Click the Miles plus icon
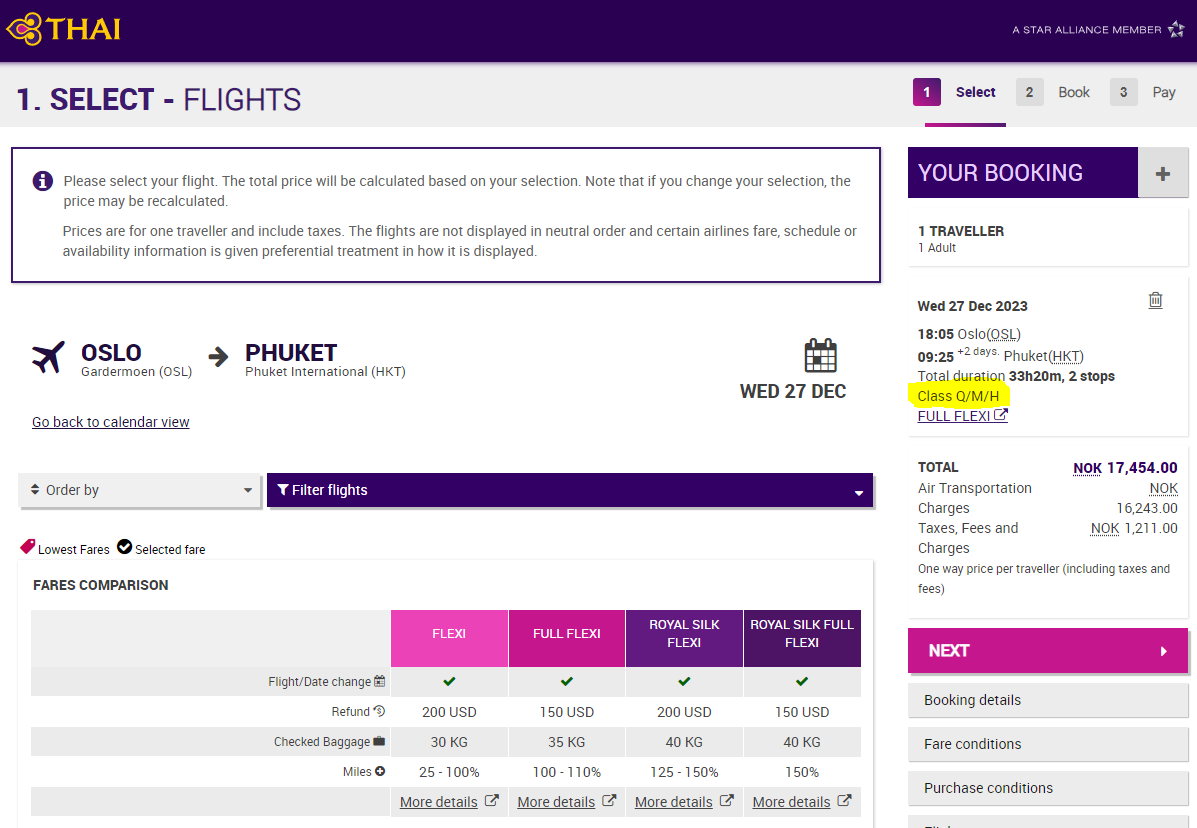 tap(380, 772)
